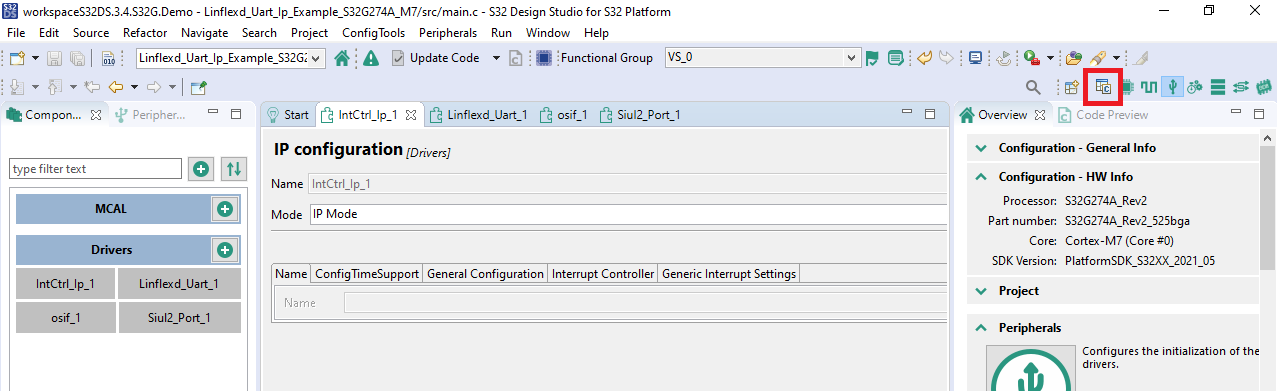Click the Peripherals tool thumbnail in Overview
1277x391 pixels.
pyautogui.click(x=1030, y=368)
